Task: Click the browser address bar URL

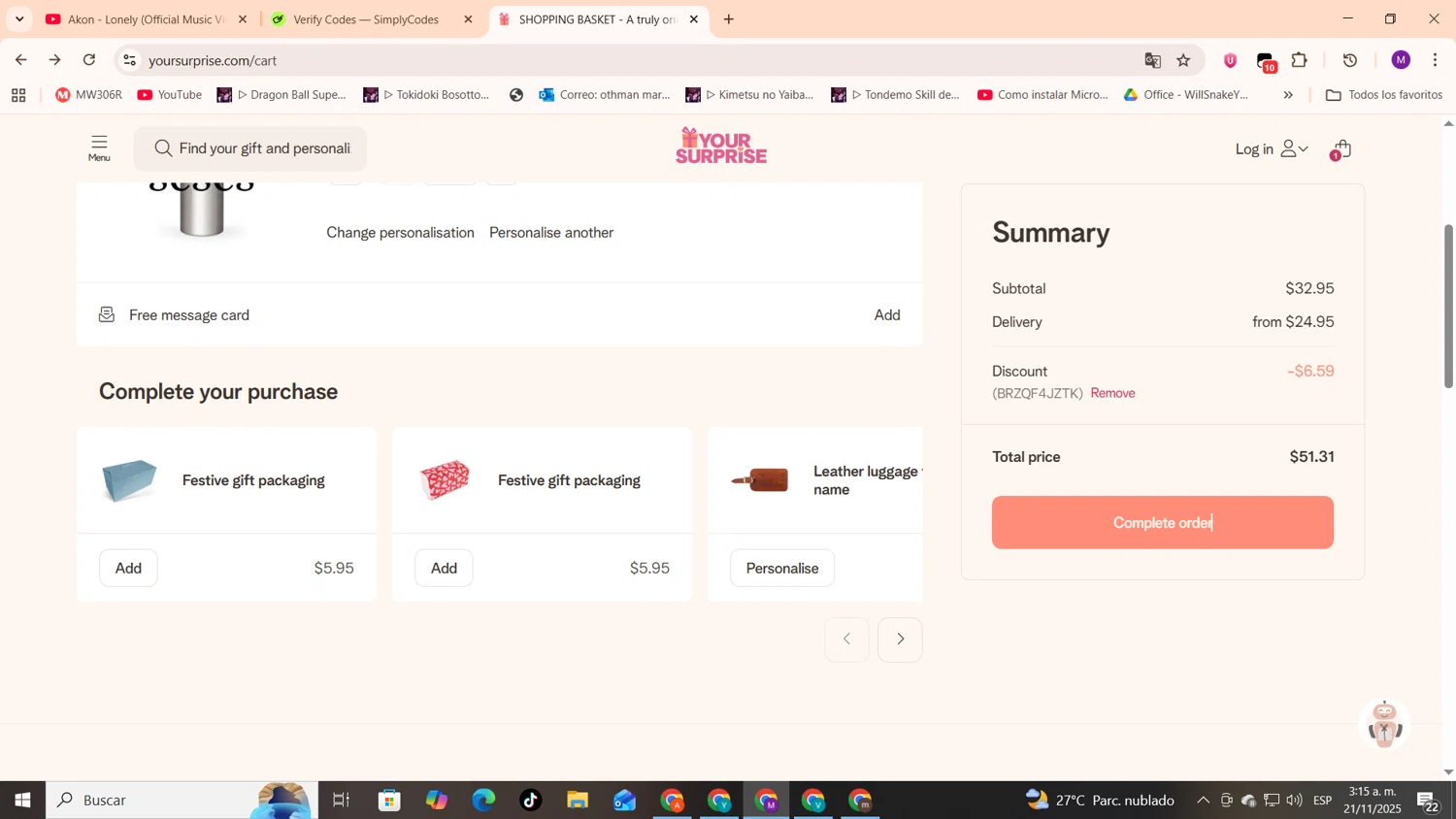Action: point(213,60)
